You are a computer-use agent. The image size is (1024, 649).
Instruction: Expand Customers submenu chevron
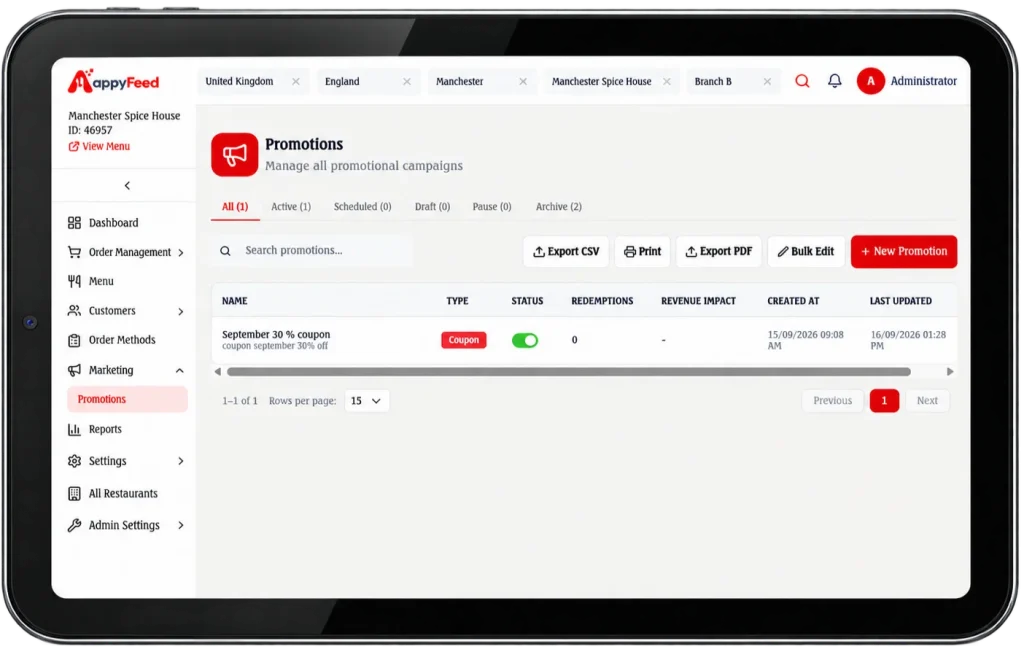[181, 311]
